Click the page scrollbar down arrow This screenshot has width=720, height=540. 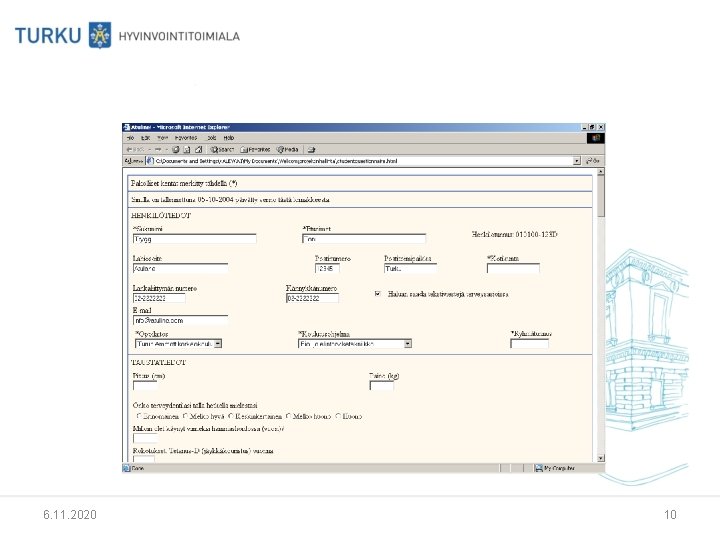600,458
